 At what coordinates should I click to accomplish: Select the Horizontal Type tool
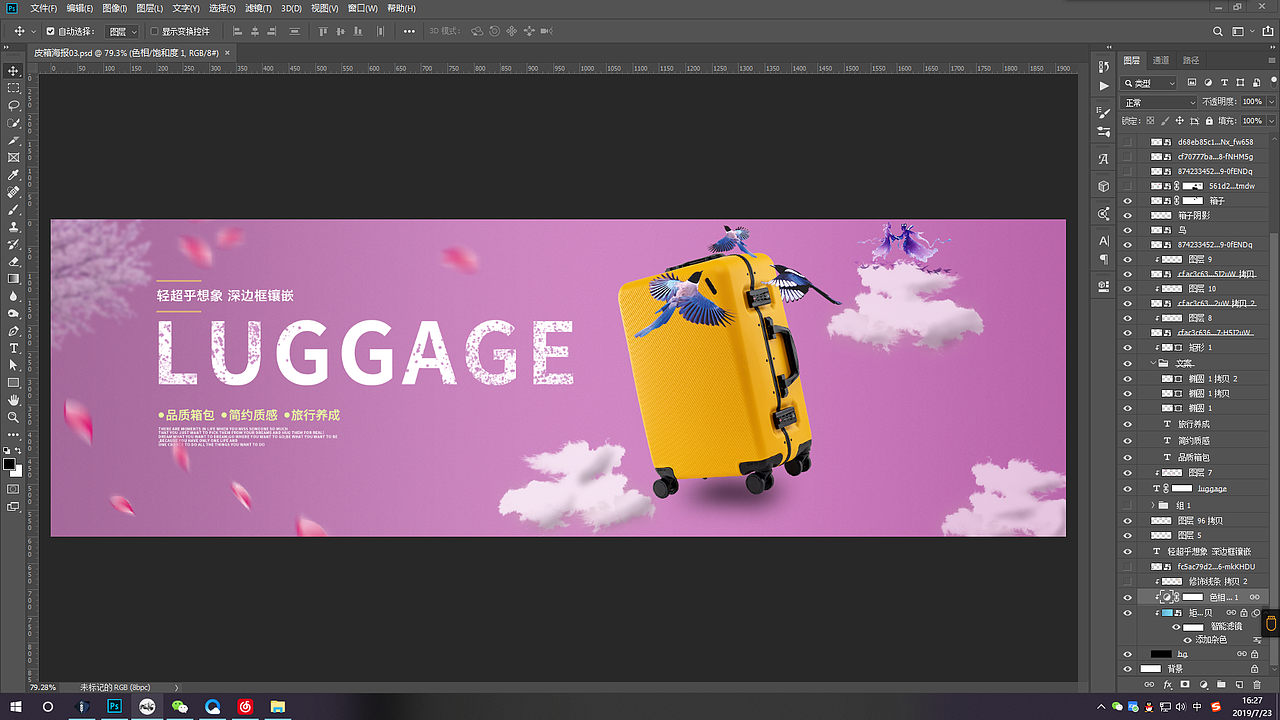coord(14,348)
